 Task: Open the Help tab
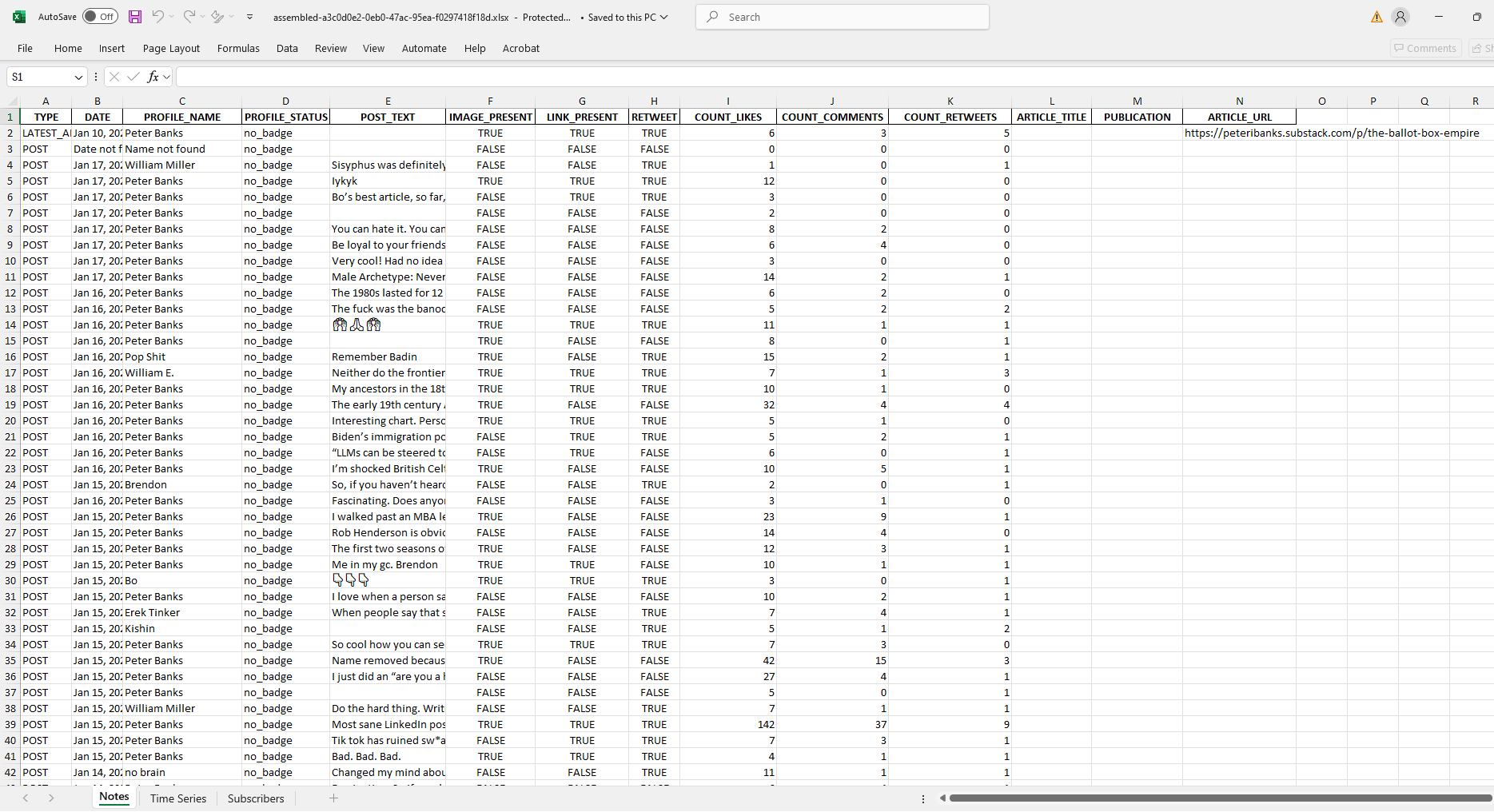(475, 48)
